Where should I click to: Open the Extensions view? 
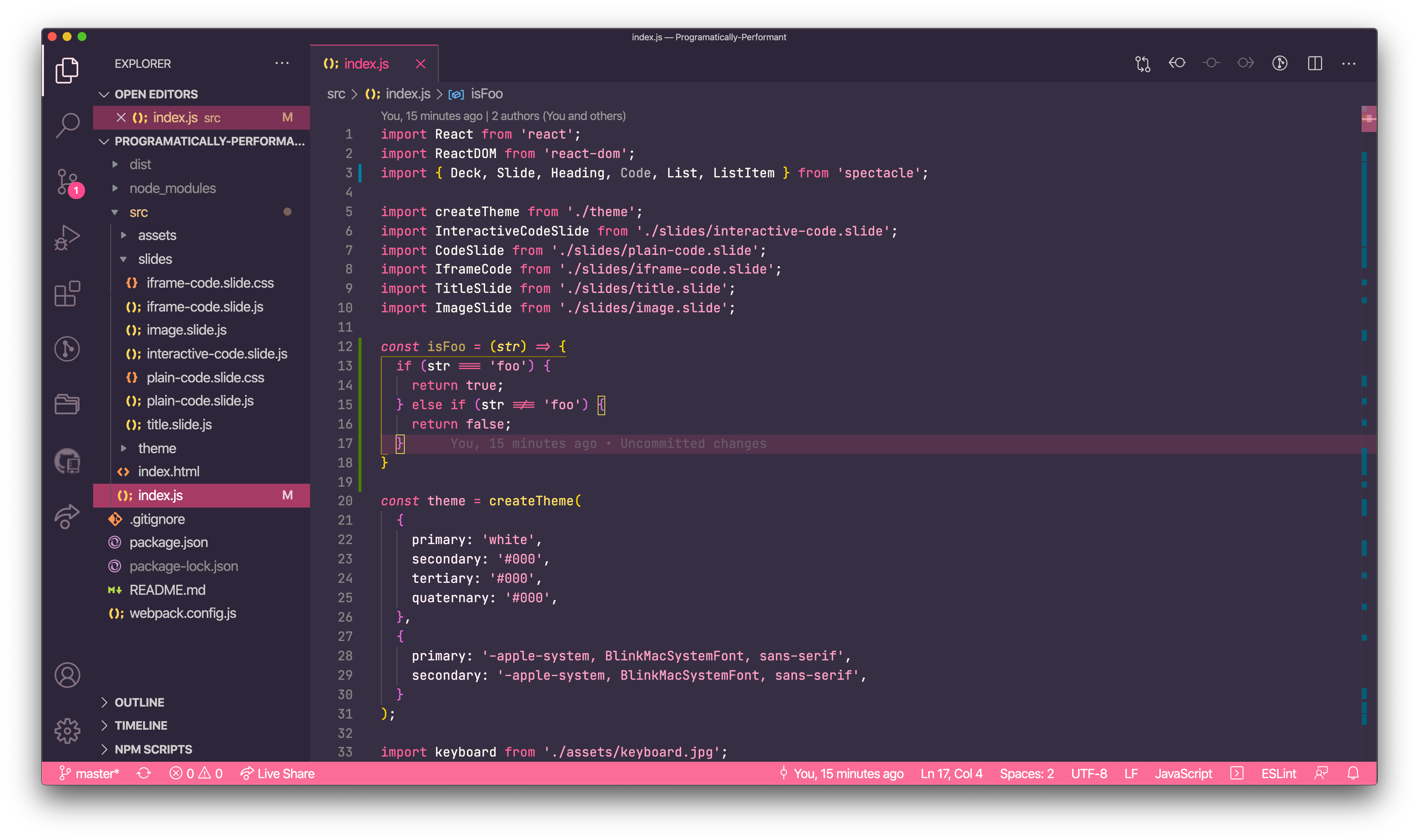pos(67,293)
